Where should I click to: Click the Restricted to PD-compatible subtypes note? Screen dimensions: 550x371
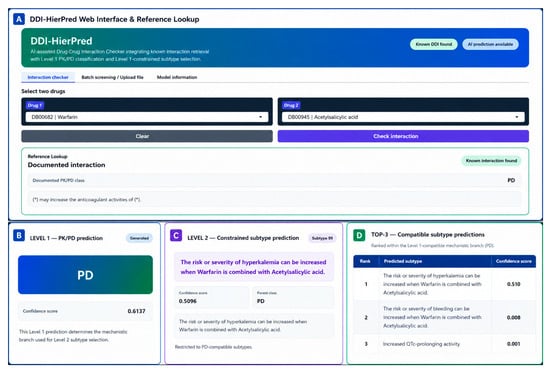pyautogui.click(x=213, y=347)
